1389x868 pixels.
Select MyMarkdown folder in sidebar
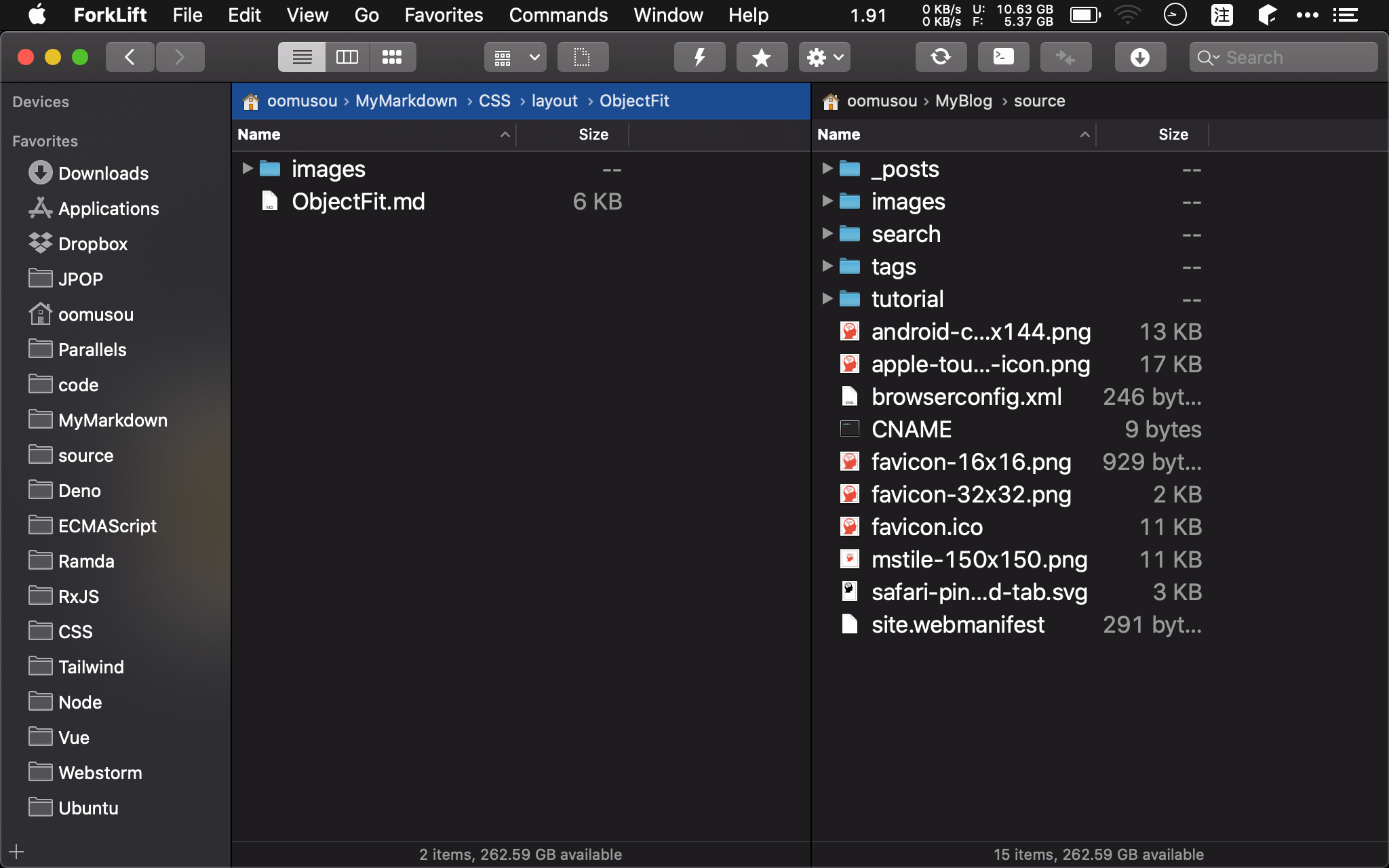tap(98, 420)
